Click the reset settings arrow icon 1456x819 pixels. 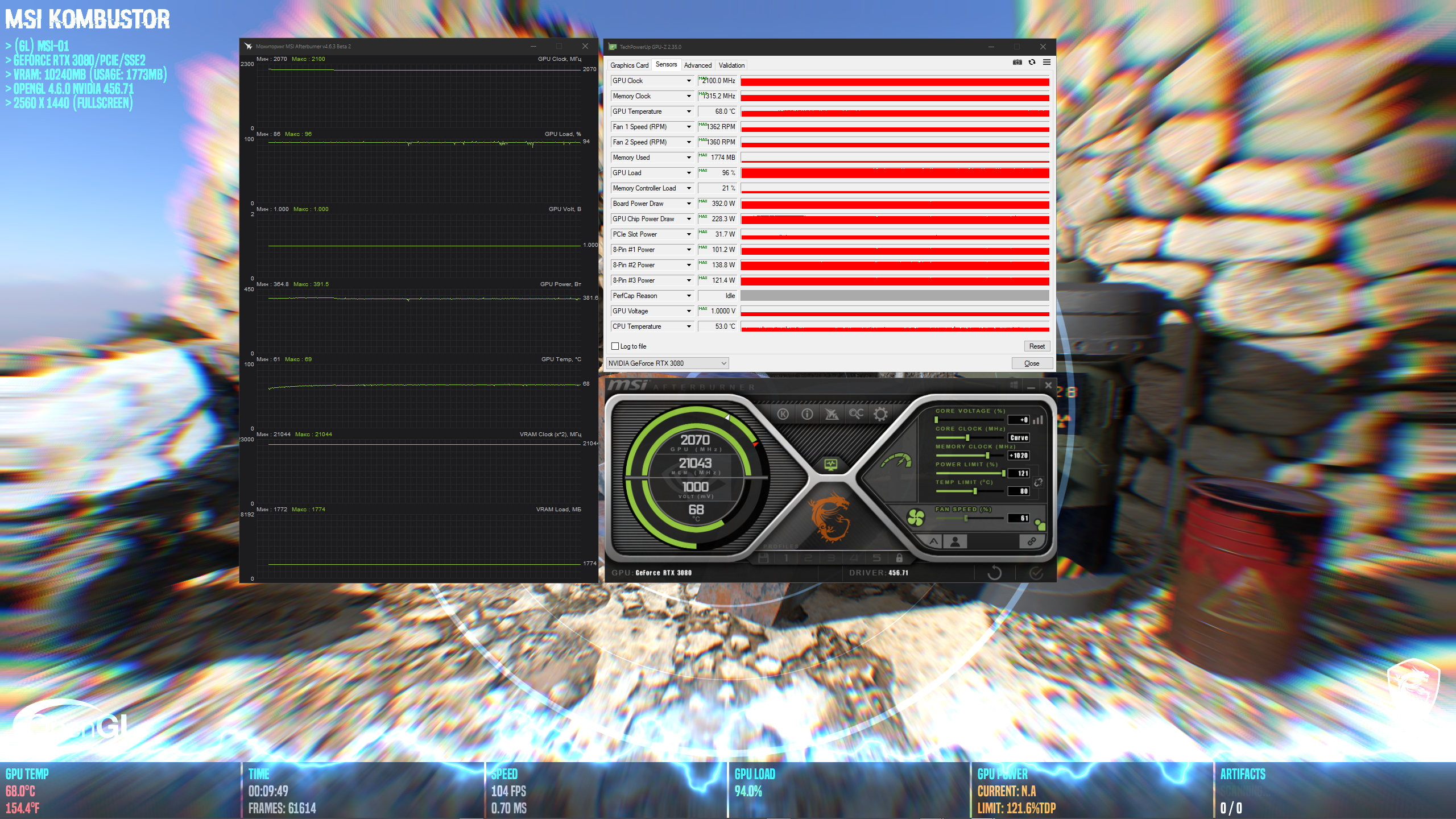click(x=994, y=573)
